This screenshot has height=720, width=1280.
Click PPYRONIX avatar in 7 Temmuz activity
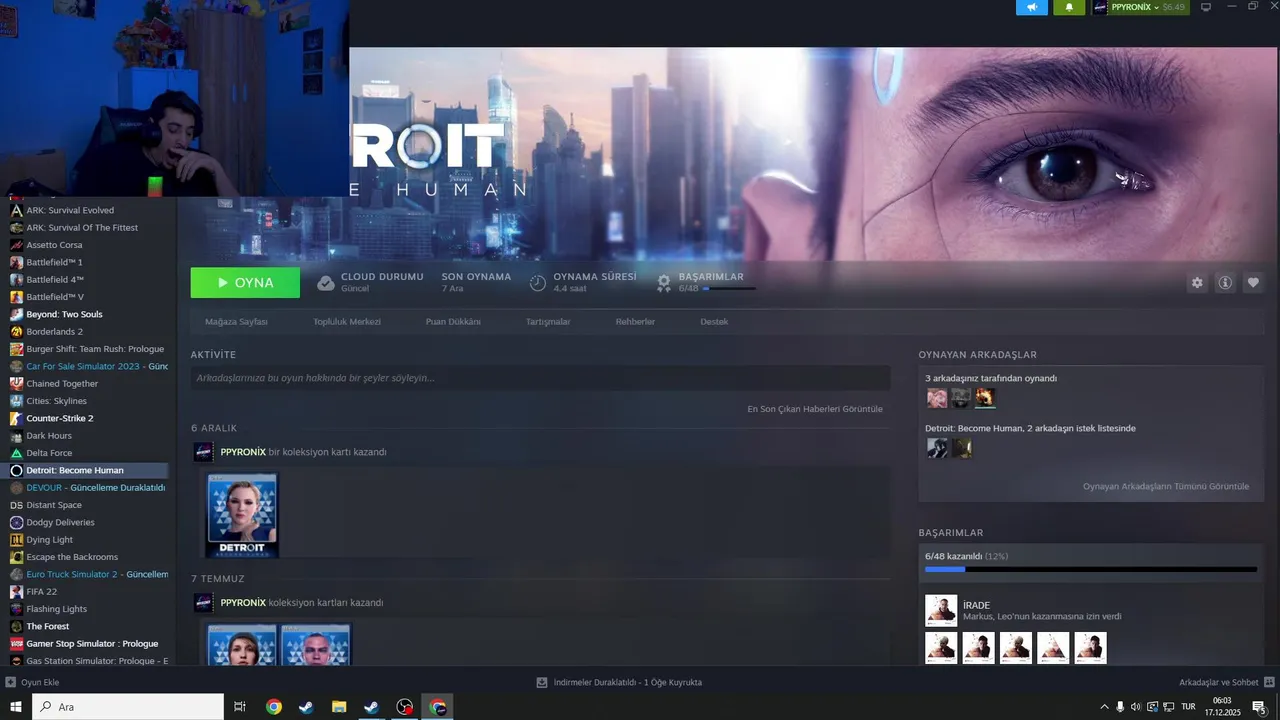coord(203,603)
